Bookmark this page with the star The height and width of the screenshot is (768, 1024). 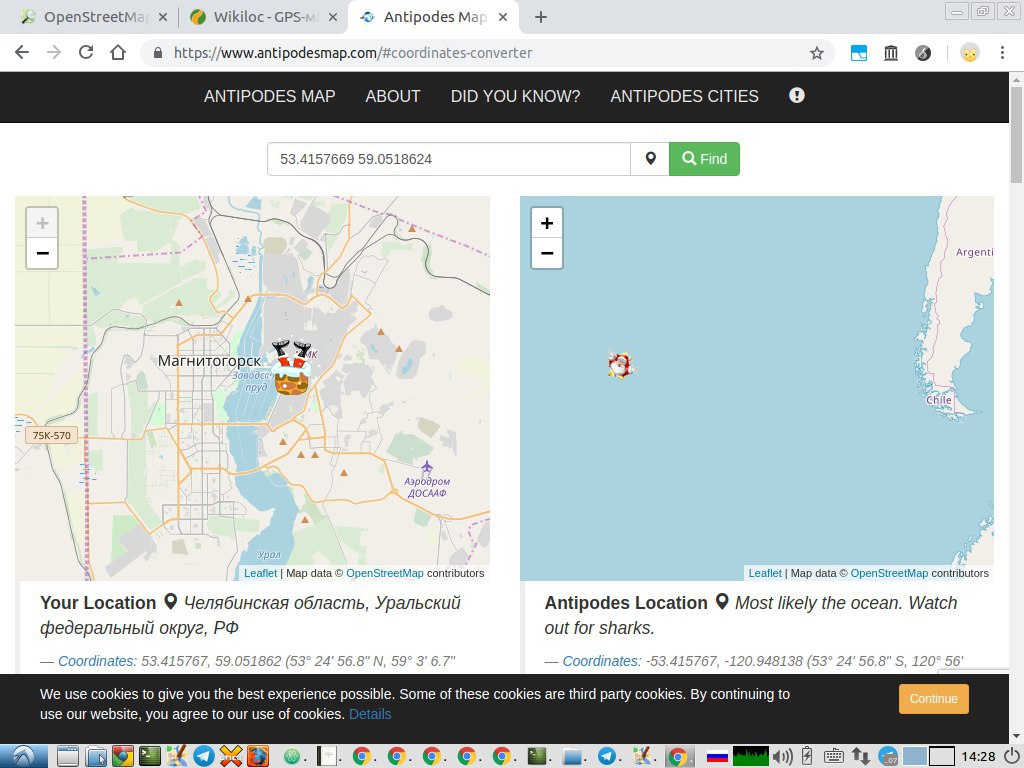[x=816, y=53]
